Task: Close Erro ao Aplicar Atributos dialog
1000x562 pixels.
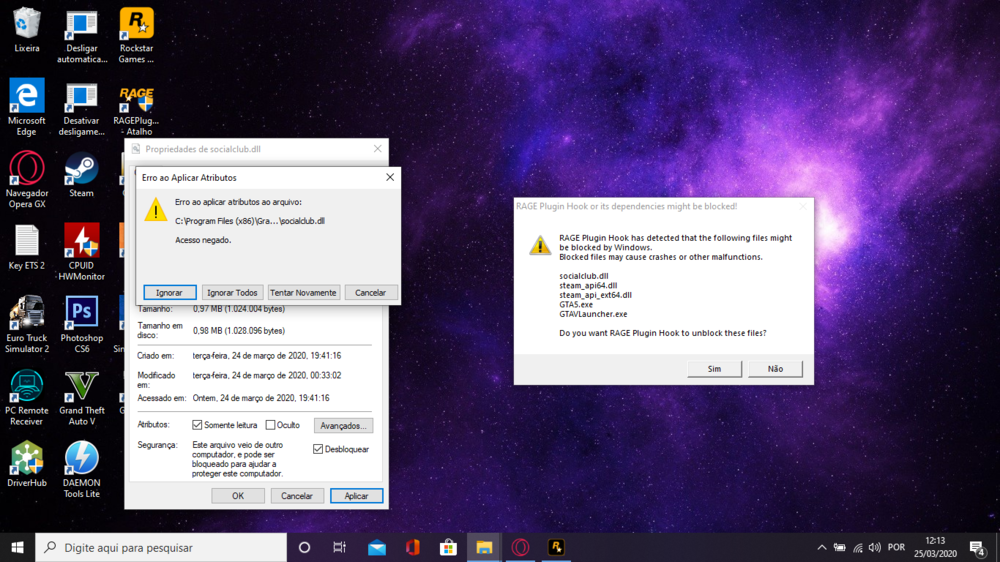Action: [x=390, y=177]
